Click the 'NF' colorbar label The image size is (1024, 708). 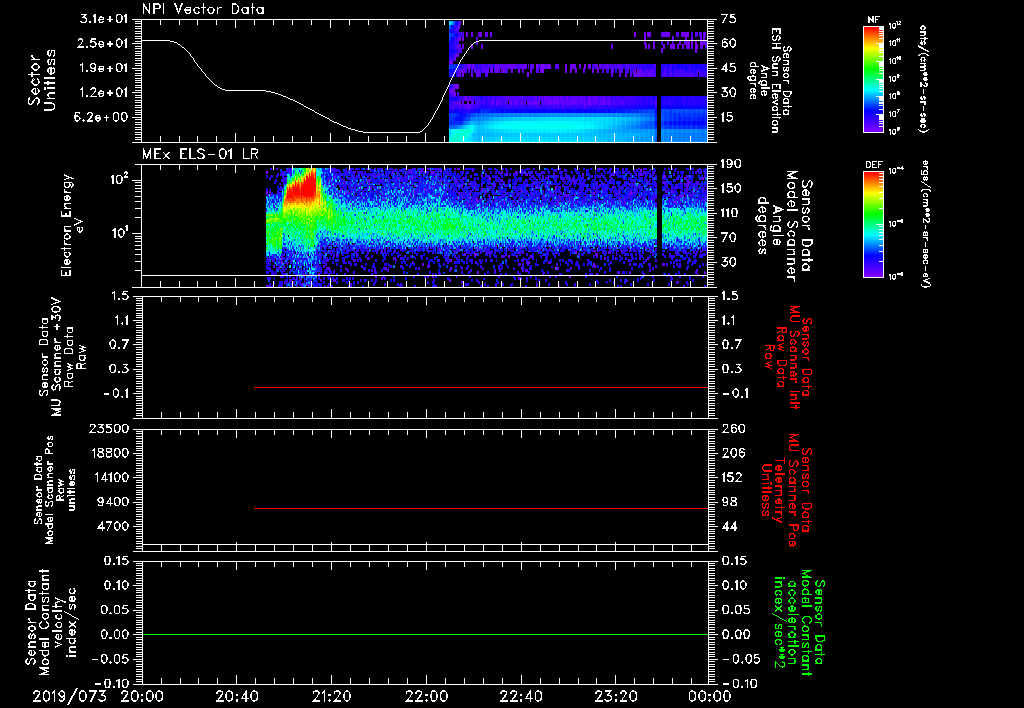[873, 20]
